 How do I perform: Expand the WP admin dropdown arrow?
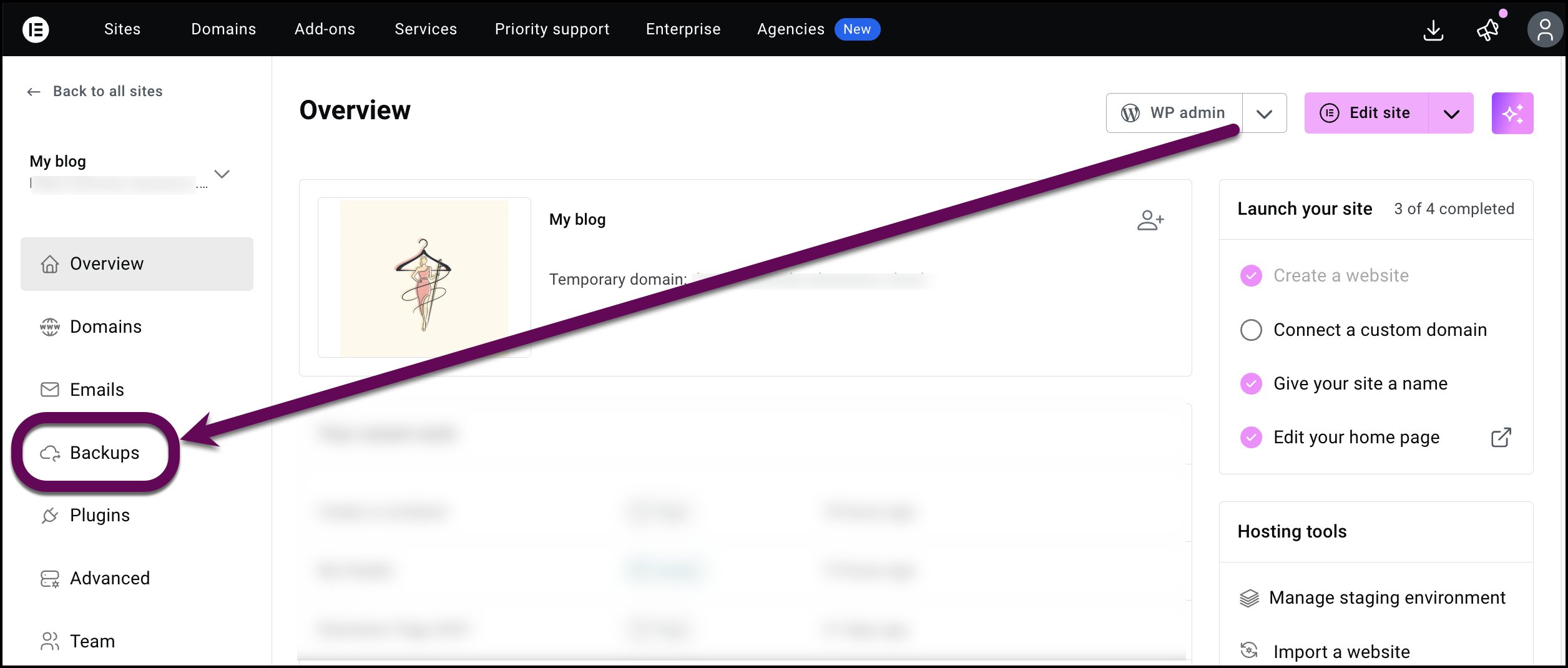[x=1265, y=113]
